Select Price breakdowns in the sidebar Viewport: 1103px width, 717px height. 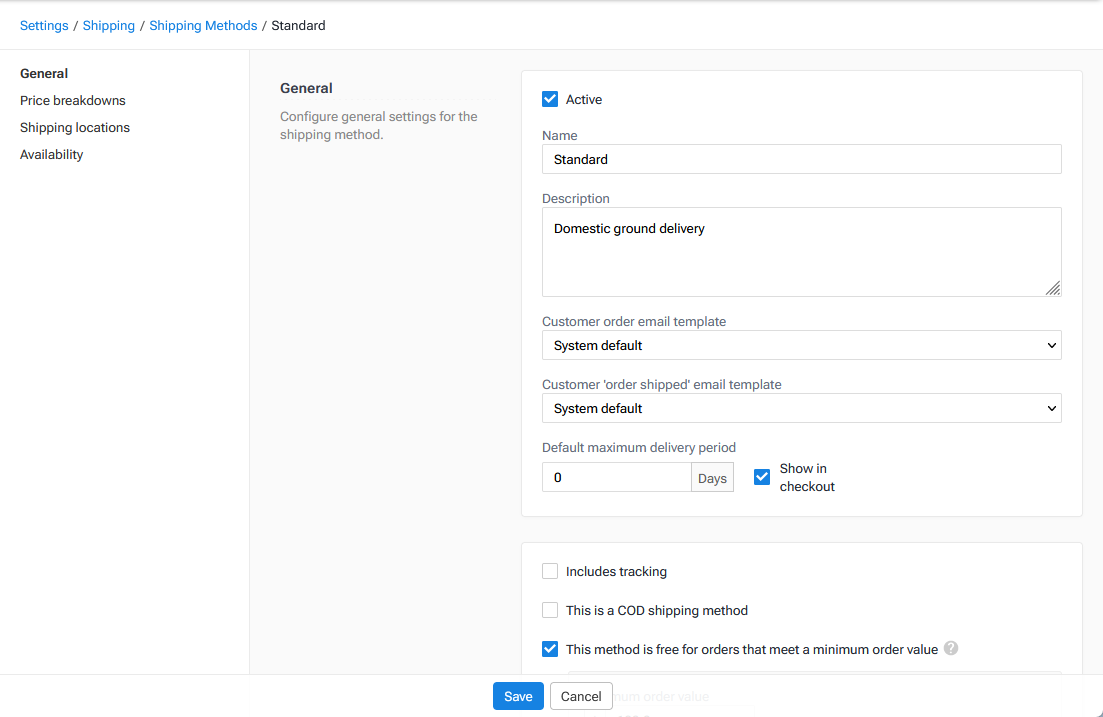point(72,100)
